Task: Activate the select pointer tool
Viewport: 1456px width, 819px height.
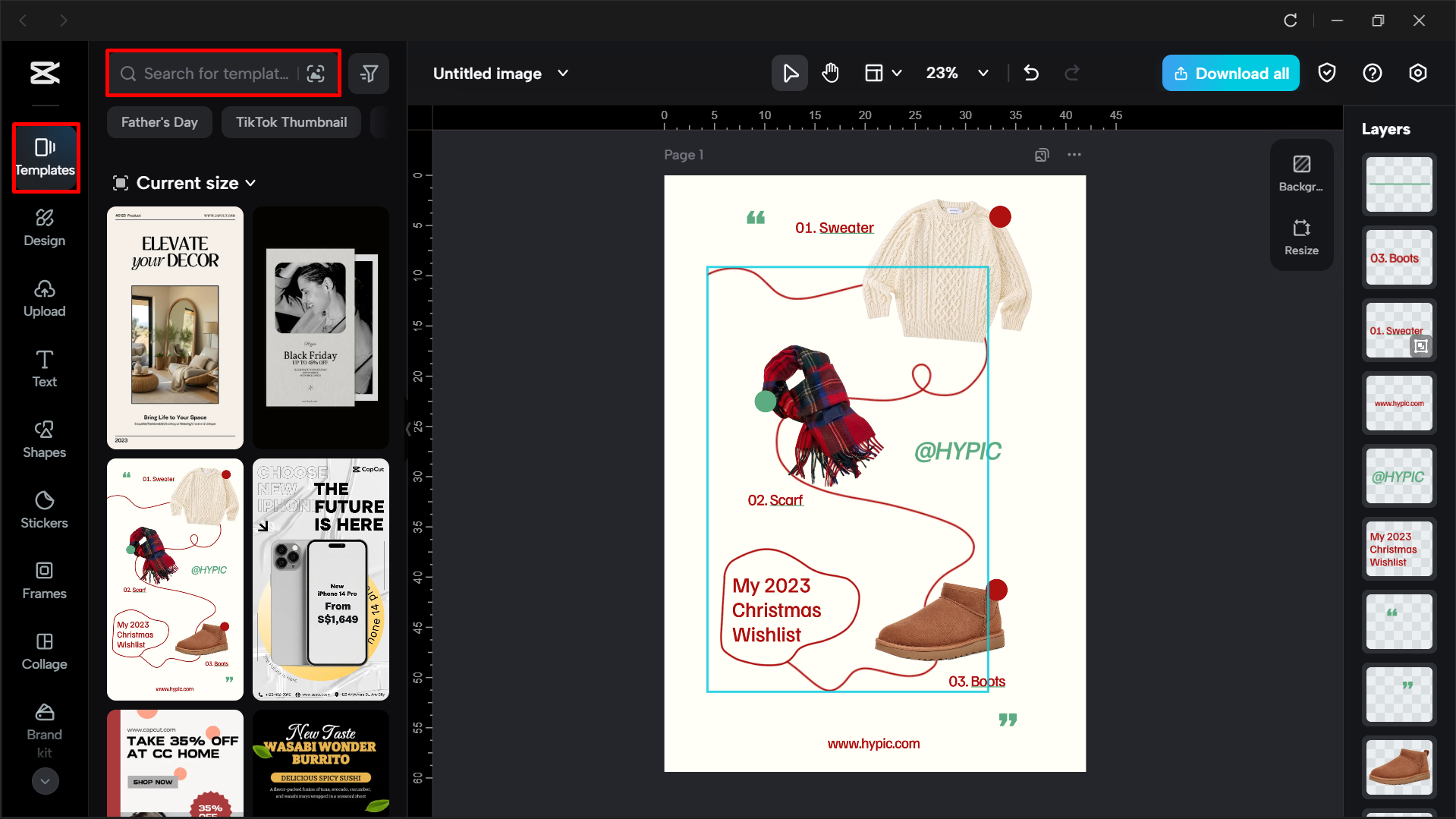Action: tap(790, 74)
